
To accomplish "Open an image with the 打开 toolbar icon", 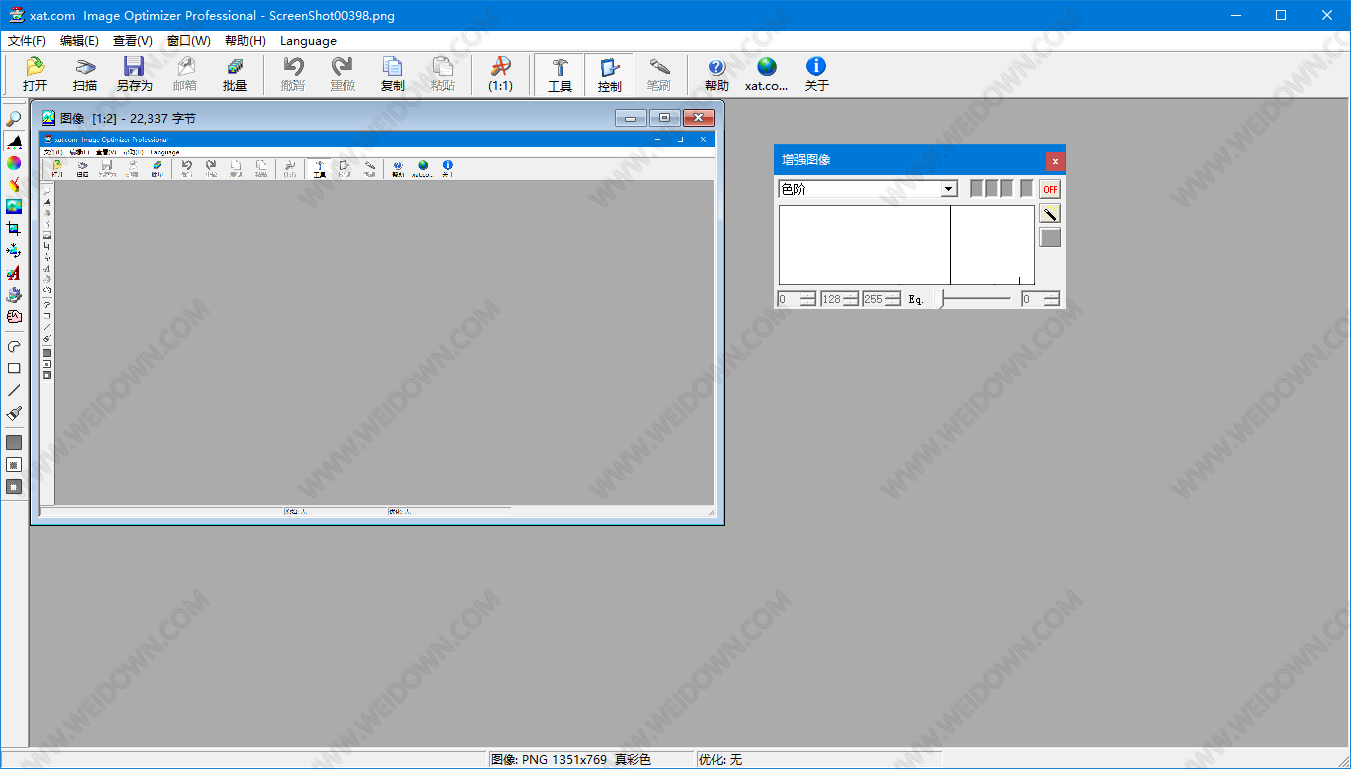I will point(35,74).
